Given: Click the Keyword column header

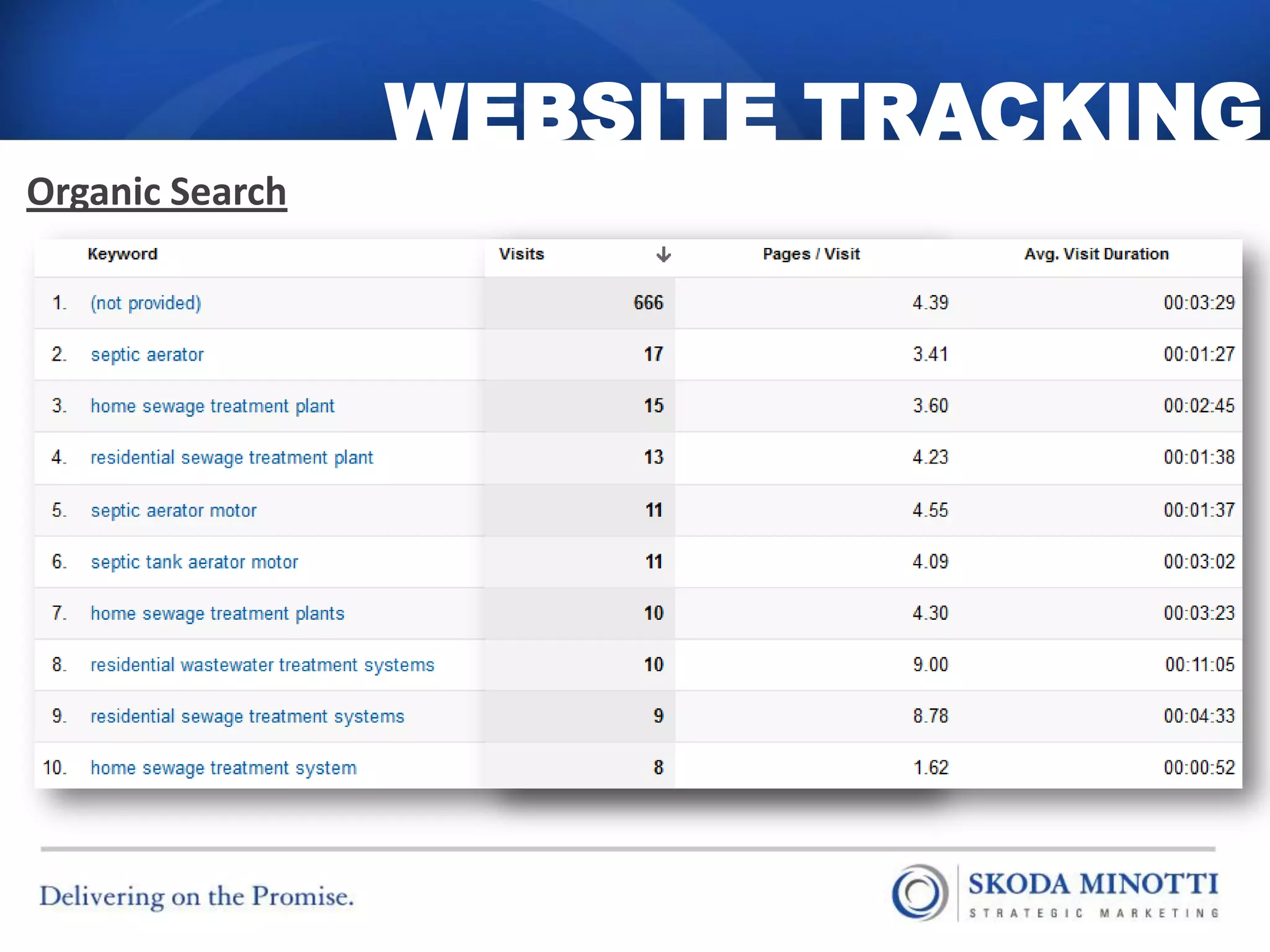Looking at the screenshot, I should coord(123,254).
